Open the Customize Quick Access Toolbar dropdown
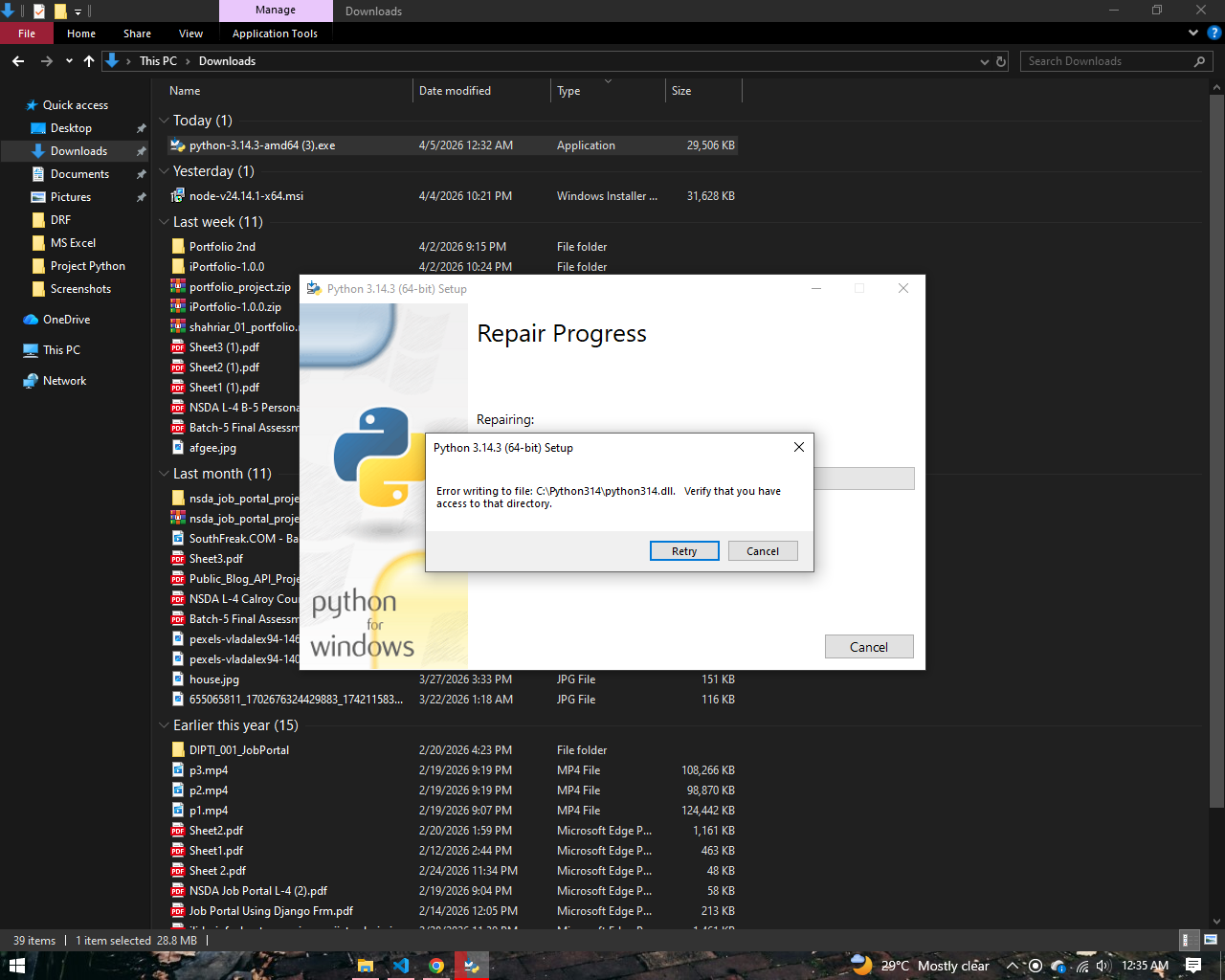 click(x=78, y=11)
